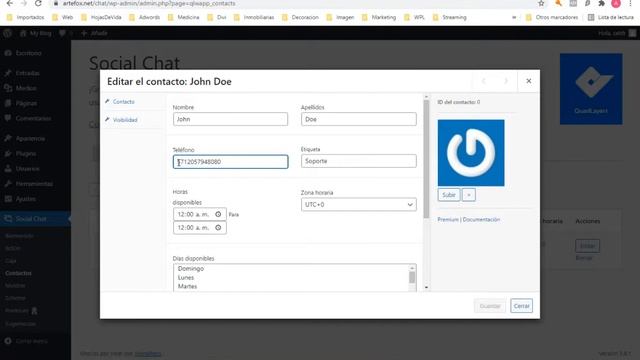Click the Añadir plus in admin bar
640x360 pixels.
[x=94, y=33]
